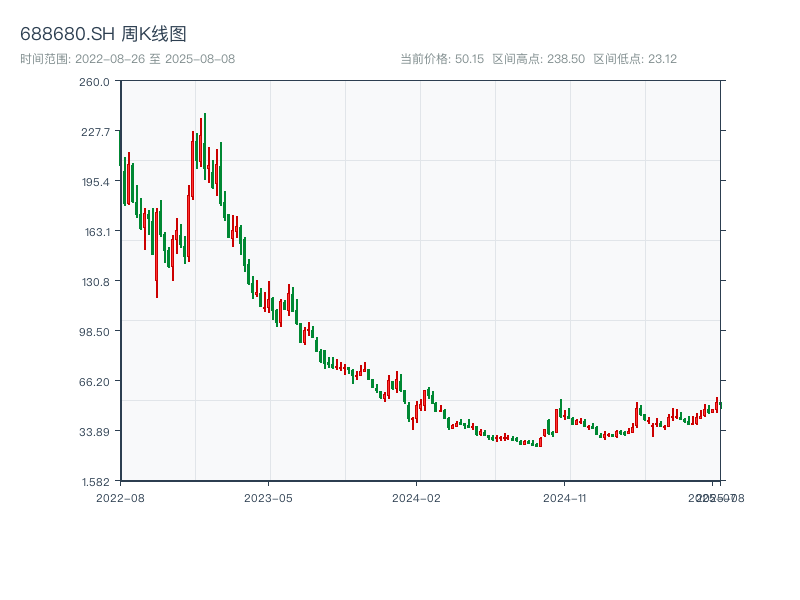
Task: Click the current price label 当前价格: 50.15
Action: click(442, 59)
